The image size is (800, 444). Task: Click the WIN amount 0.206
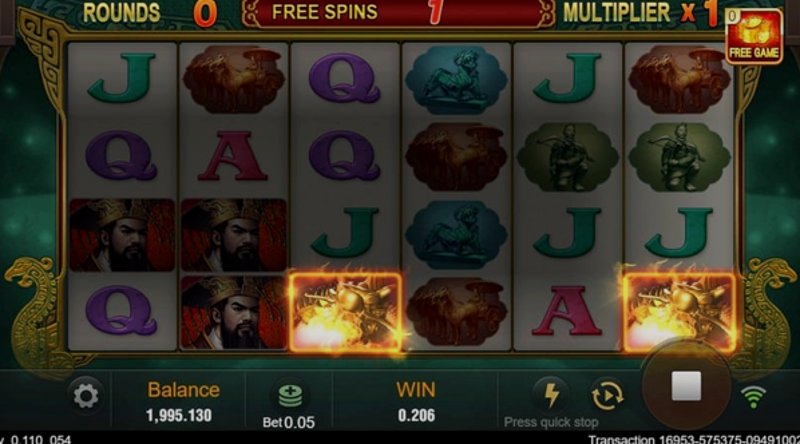(416, 415)
